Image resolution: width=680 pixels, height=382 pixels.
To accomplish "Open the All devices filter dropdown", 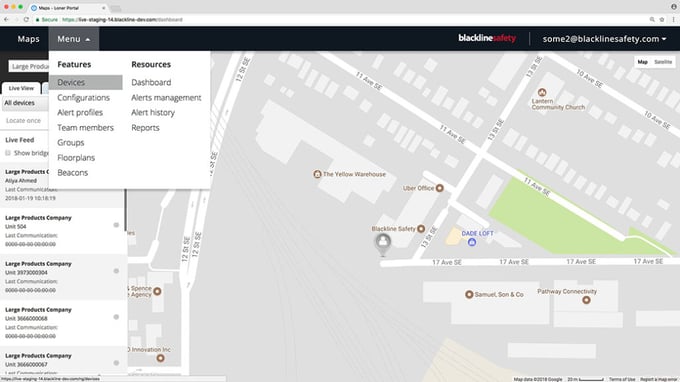I will coord(25,103).
